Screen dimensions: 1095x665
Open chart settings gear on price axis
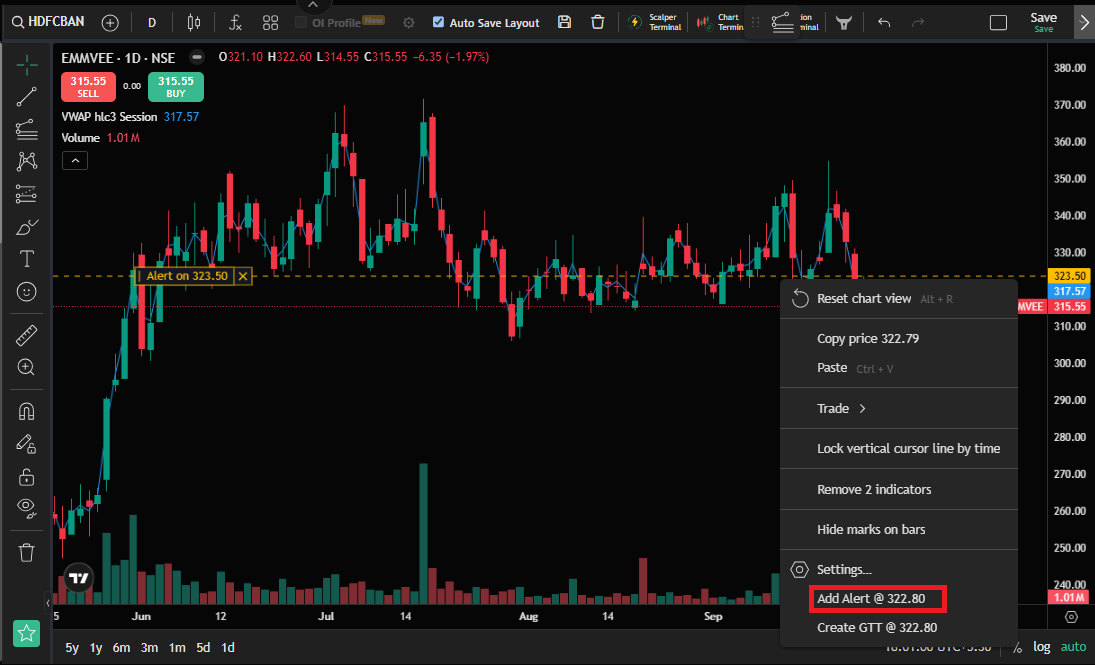[1071, 617]
